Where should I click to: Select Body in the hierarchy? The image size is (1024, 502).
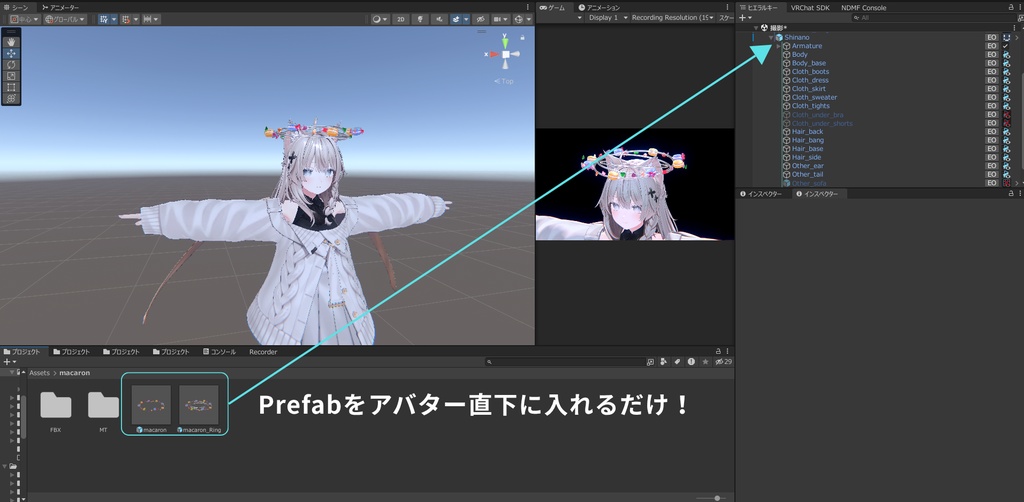pos(799,55)
